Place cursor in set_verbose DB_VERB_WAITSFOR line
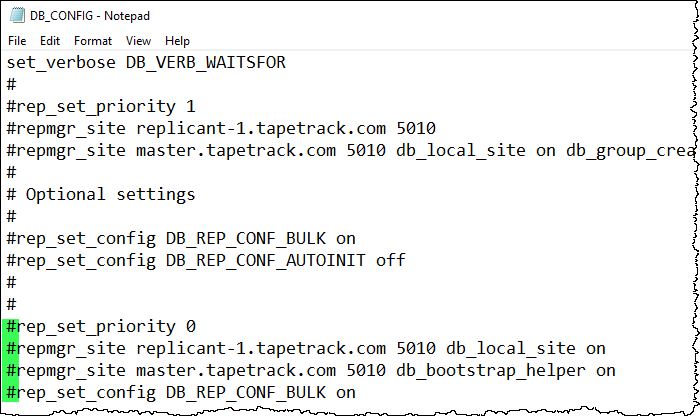This screenshot has width=700, height=416. (x=146, y=62)
